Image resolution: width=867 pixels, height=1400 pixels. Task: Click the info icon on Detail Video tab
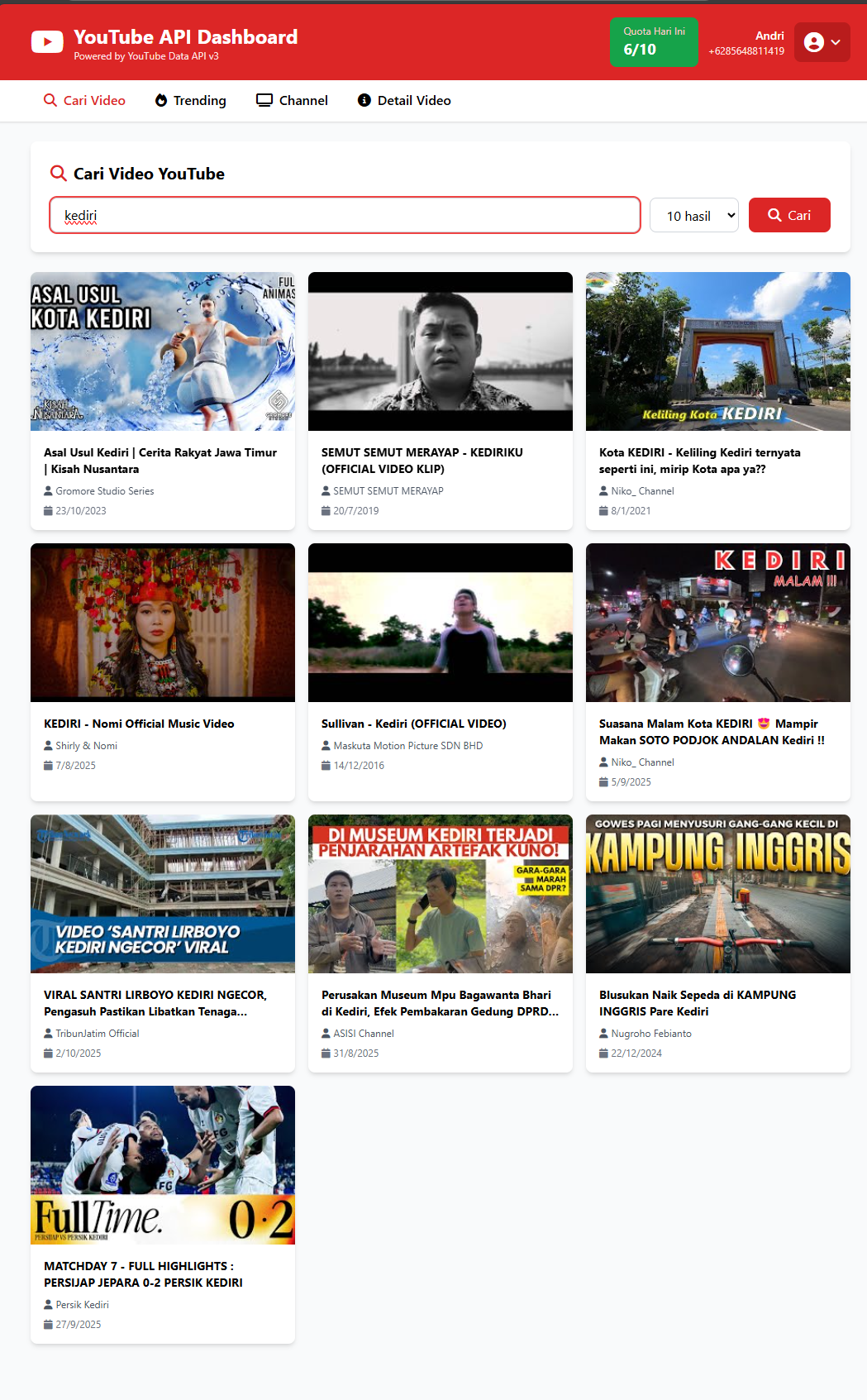[364, 101]
